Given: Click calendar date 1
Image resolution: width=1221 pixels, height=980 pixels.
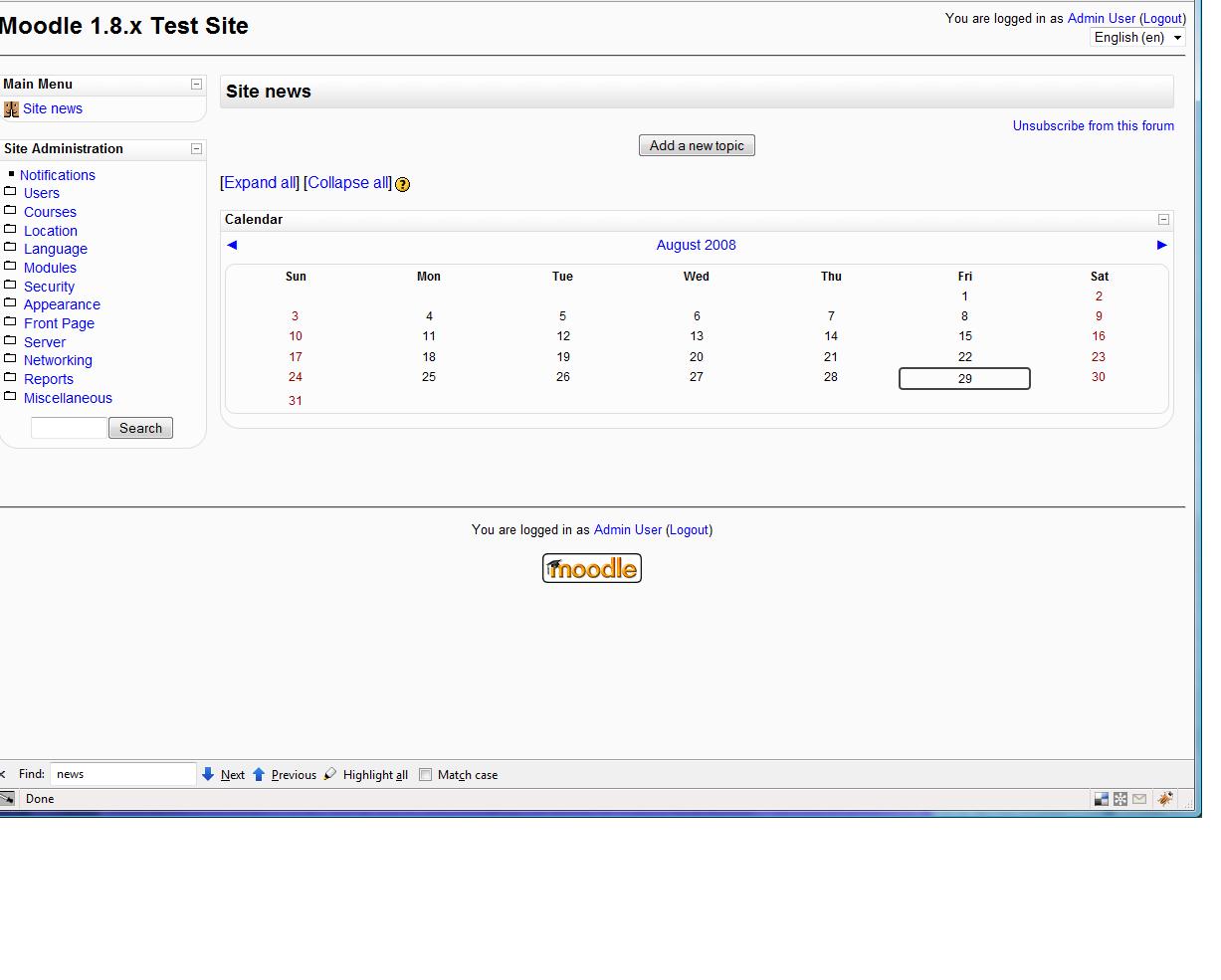Looking at the screenshot, I should click(964, 295).
